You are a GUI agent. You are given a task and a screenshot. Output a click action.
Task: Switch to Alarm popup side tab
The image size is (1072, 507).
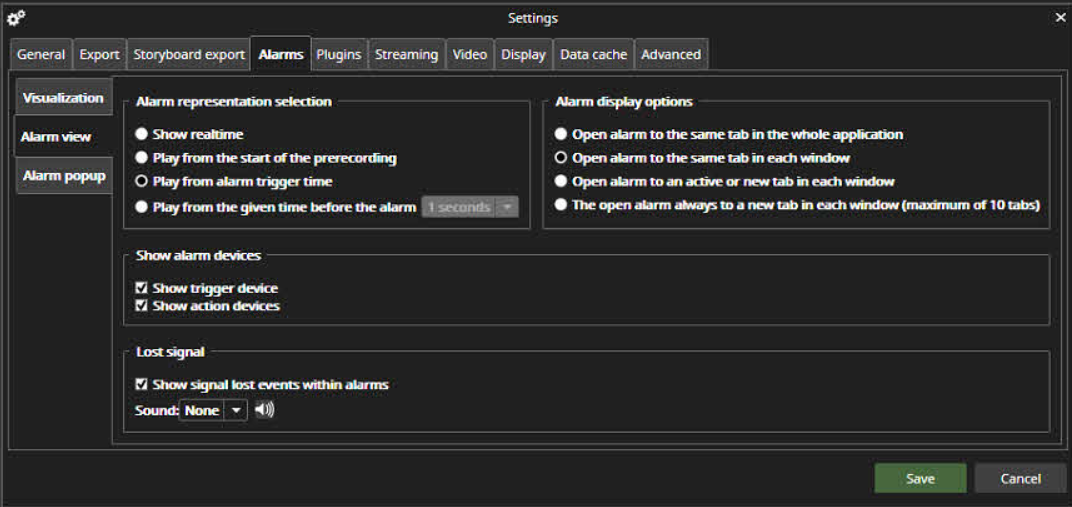[64, 176]
